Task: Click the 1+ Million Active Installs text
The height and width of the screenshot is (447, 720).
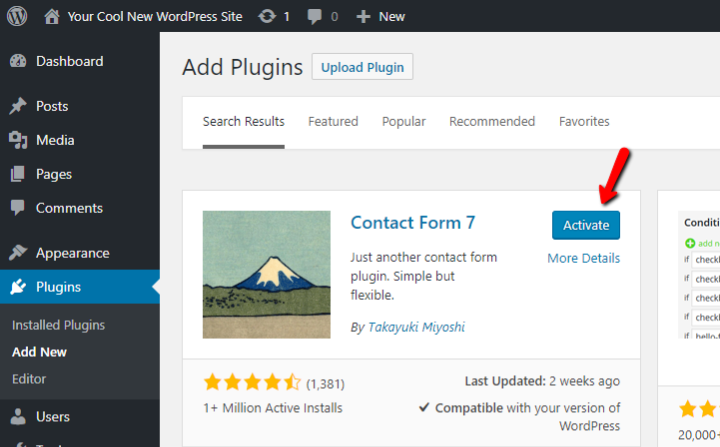Action: pyautogui.click(x=273, y=408)
